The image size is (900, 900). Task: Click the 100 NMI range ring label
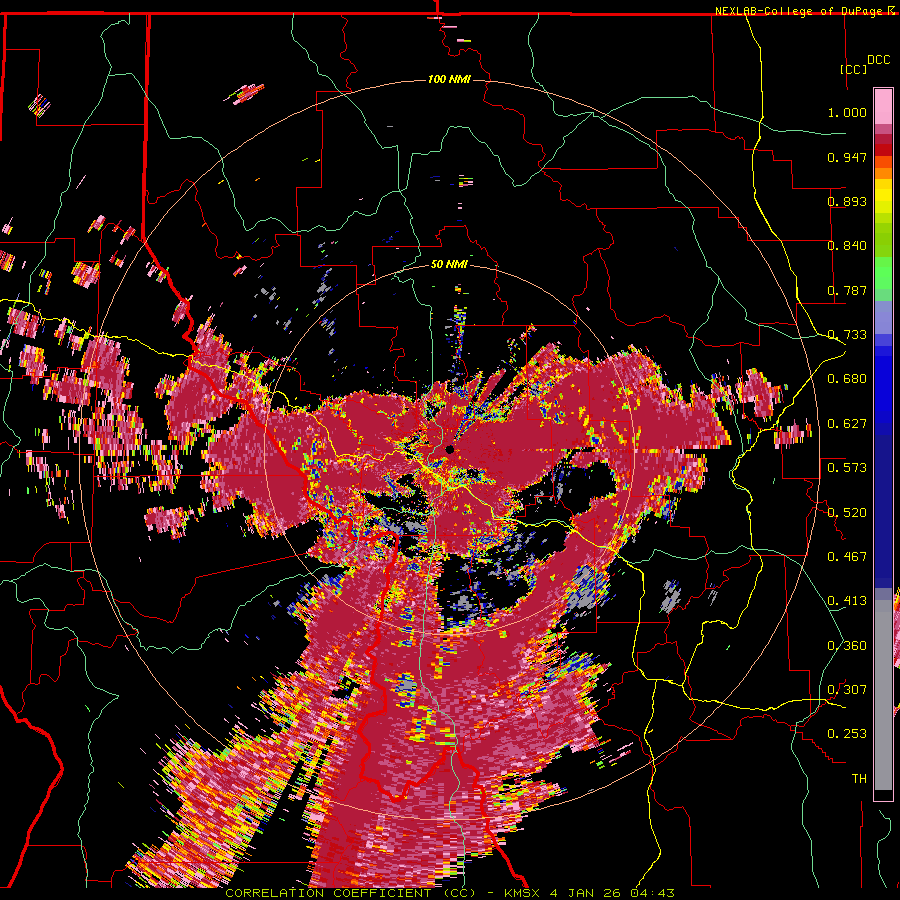[449, 79]
